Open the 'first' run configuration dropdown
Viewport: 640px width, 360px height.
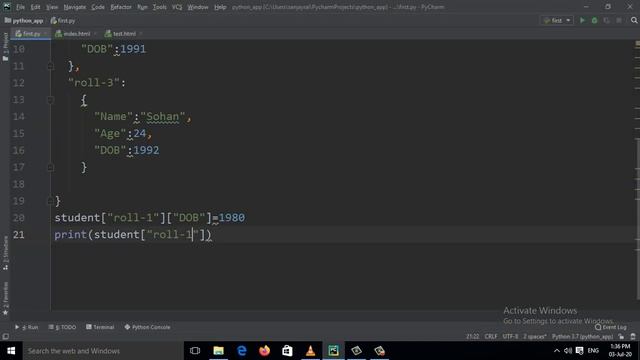[x=557, y=20]
